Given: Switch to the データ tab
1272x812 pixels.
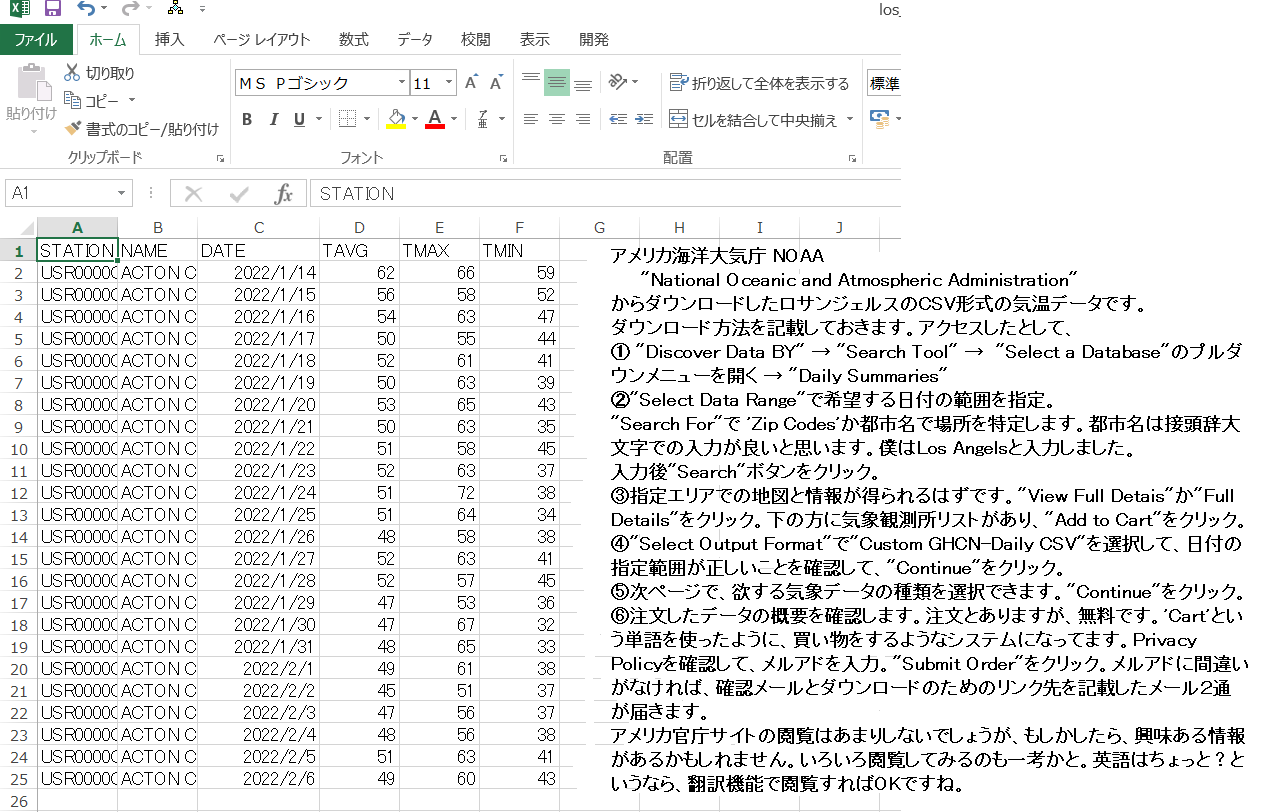Looking at the screenshot, I should 415,40.
